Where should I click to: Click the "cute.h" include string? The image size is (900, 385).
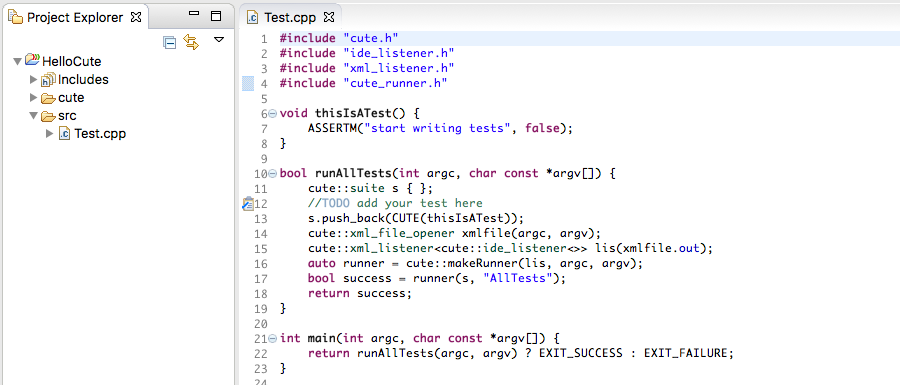[x=371, y=38]
